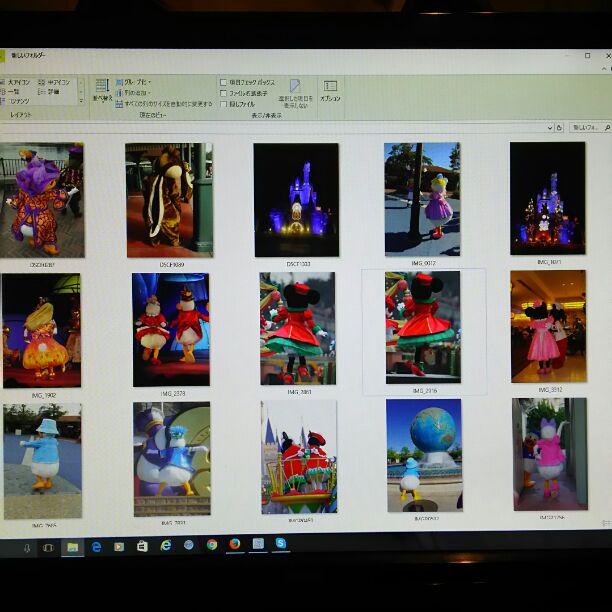Image resolution: width=612 pixels, height=612 pixels.
Task: Select the highlighted Minnie red dress thumbnail
Action: click(423, 327)
